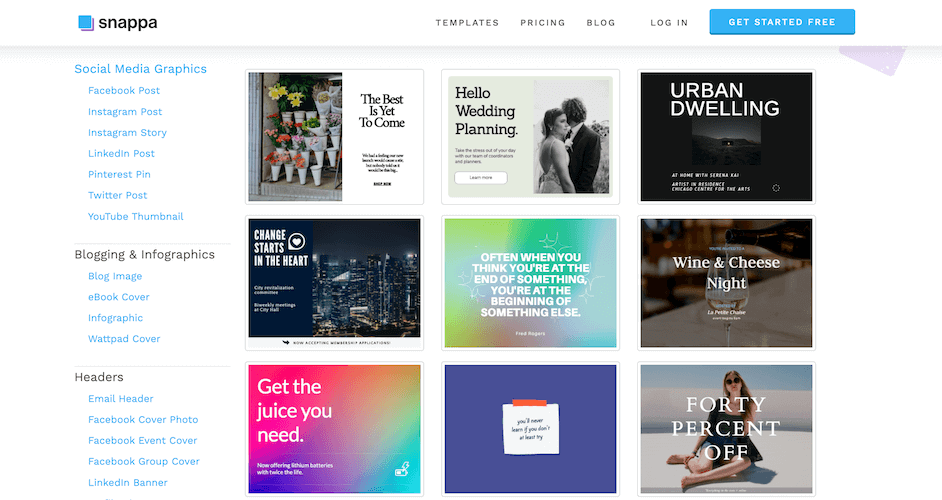Go to the Pricing page
Viewport: 942px width, 500px height.
(x=542, y=23)
